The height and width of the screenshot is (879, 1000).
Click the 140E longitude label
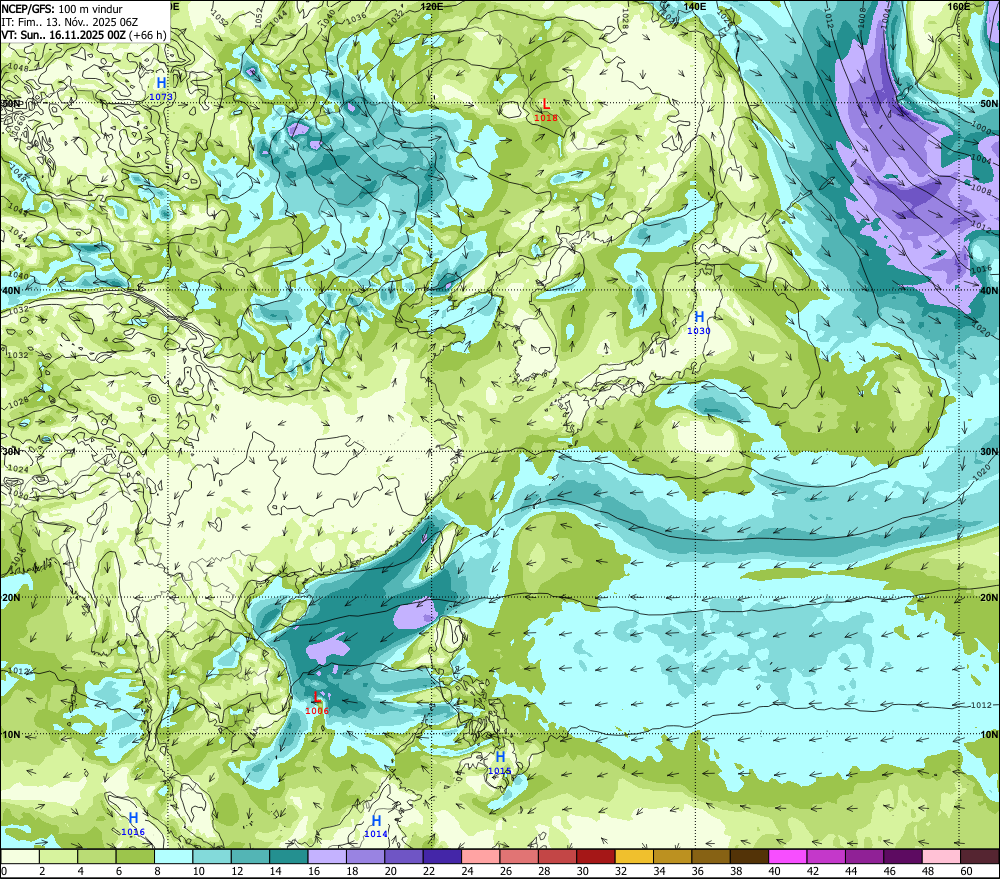click(x=695, y=6)
